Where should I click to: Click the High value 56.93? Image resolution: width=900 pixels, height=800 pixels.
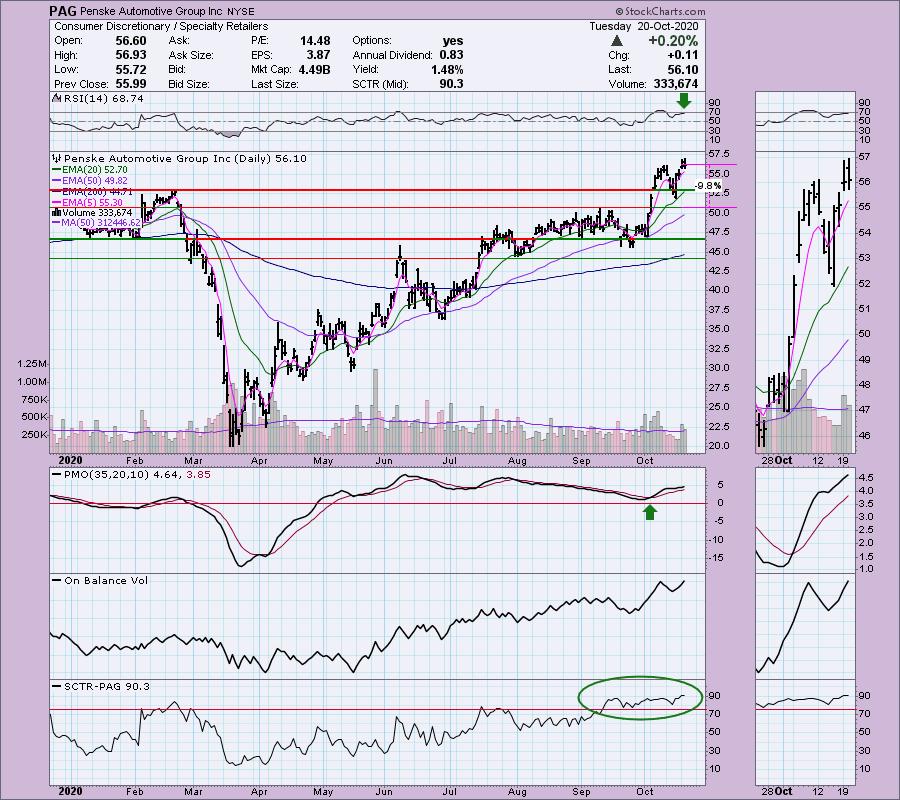(131, 55)
